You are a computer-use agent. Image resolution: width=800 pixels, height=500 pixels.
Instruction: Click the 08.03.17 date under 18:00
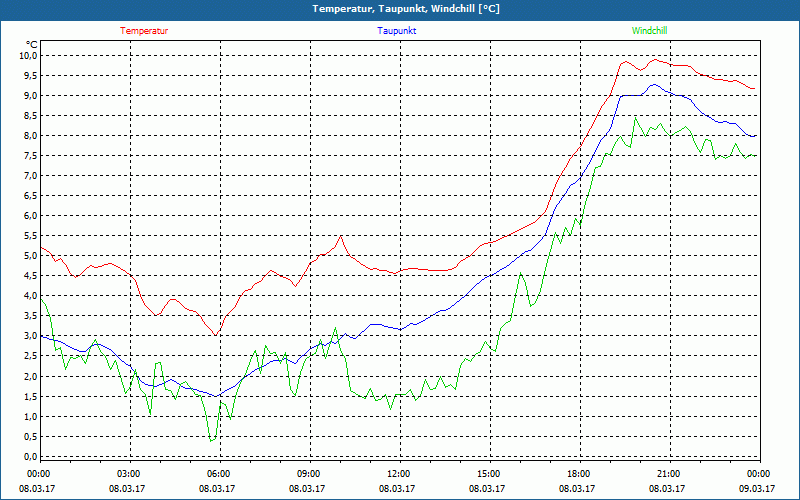[x=577, y=488]
